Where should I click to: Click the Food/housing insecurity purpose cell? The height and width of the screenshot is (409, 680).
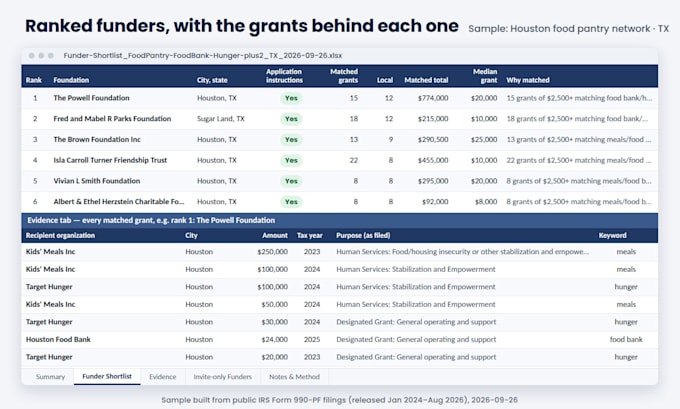point(462,252)
